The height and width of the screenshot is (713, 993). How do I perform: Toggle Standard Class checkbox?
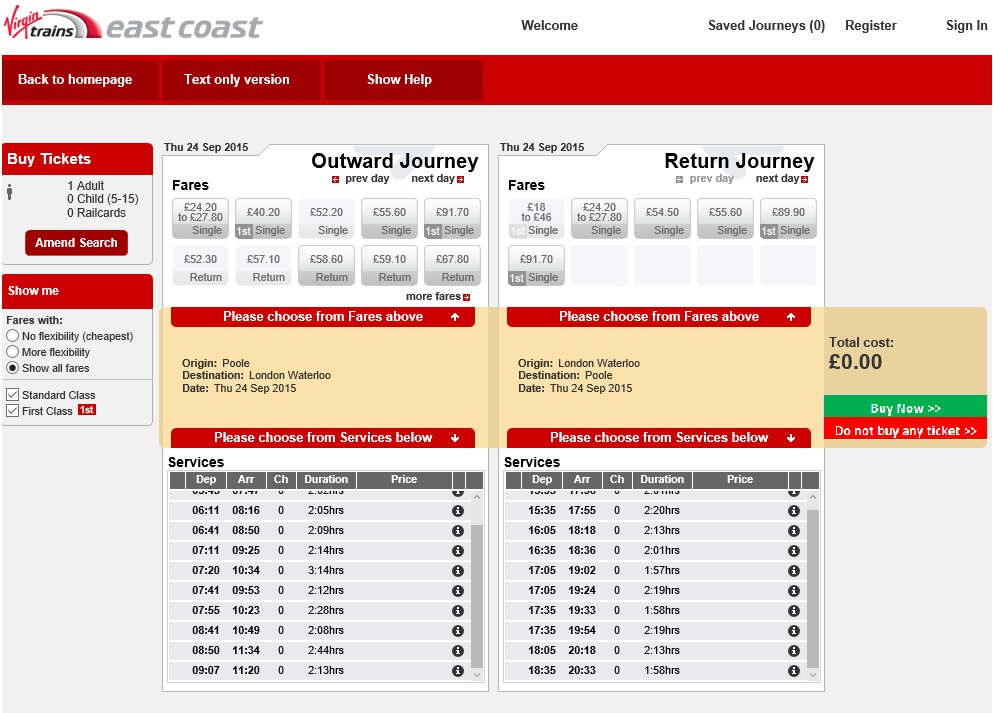pyautogui.click(x=12, y=394)
